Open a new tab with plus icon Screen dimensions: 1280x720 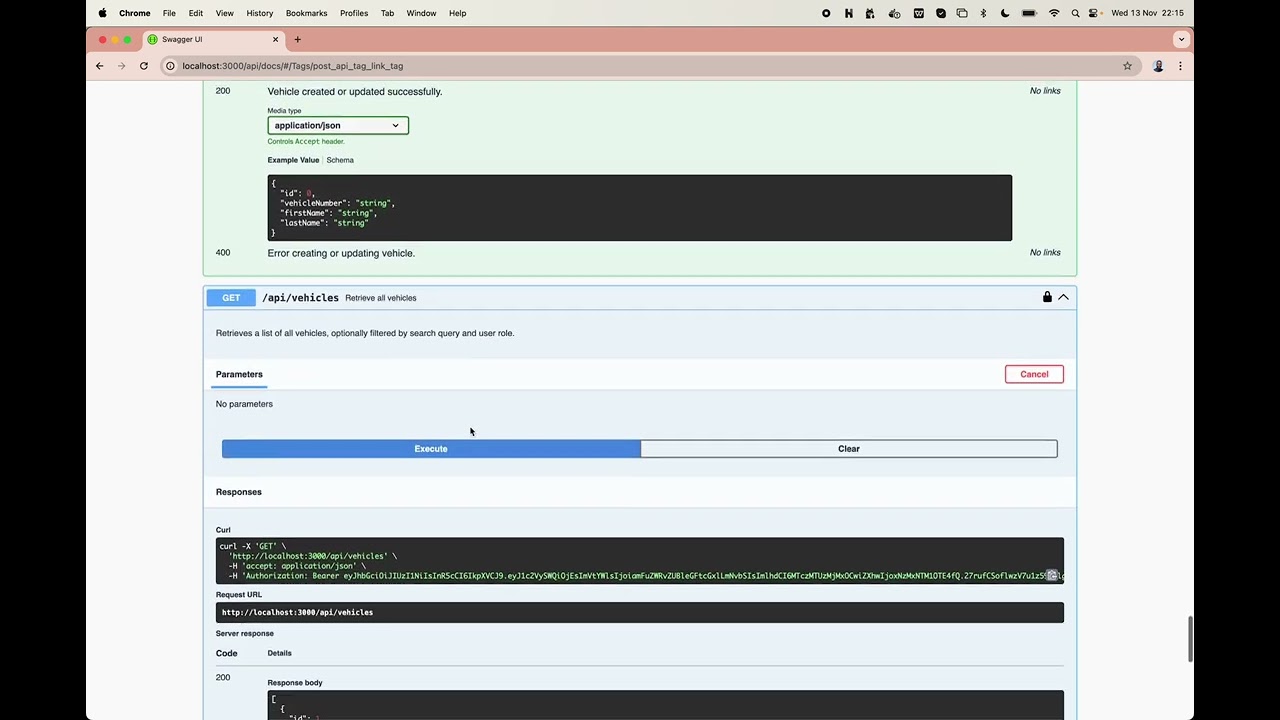point(297,39)
